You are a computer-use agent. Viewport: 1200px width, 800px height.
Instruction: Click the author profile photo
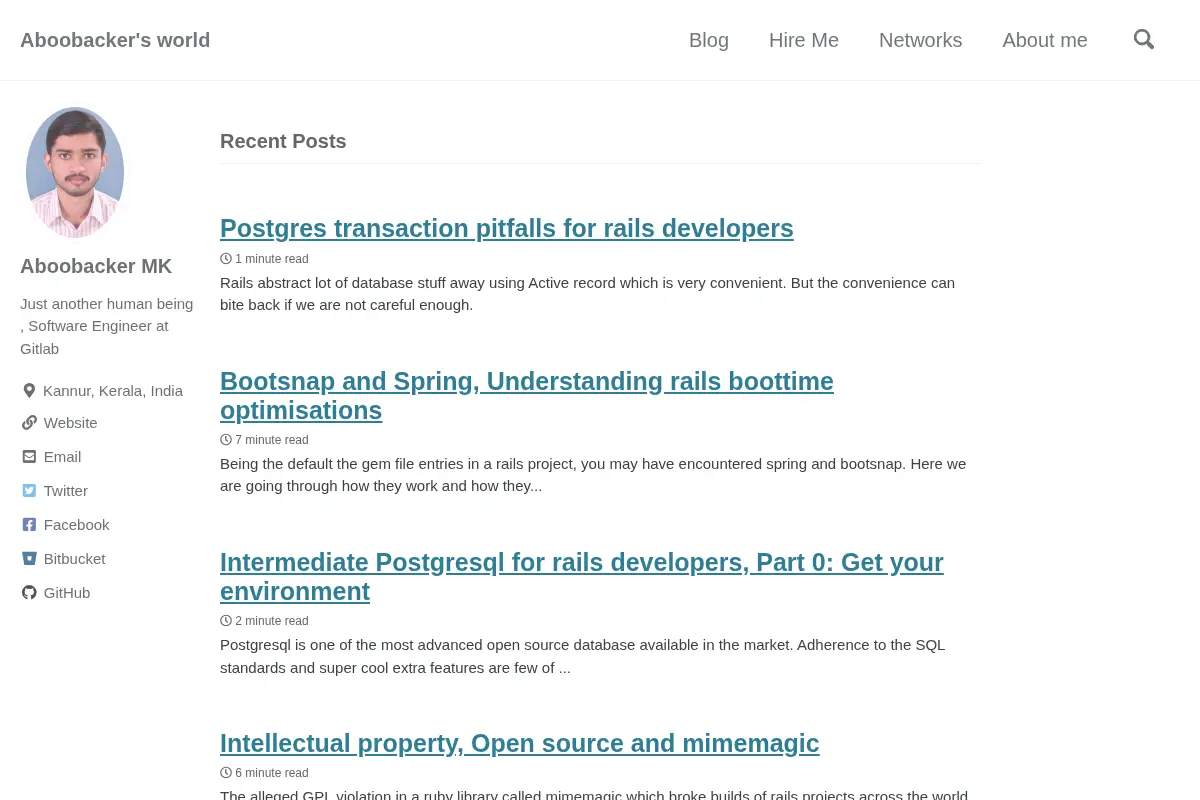point(75,172)
